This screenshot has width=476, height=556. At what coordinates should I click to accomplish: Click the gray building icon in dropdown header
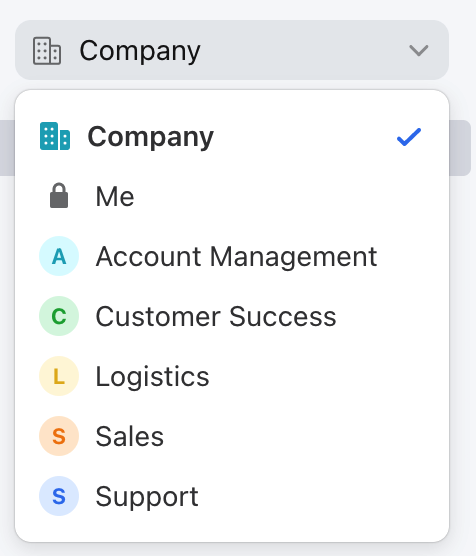point(47,51)
